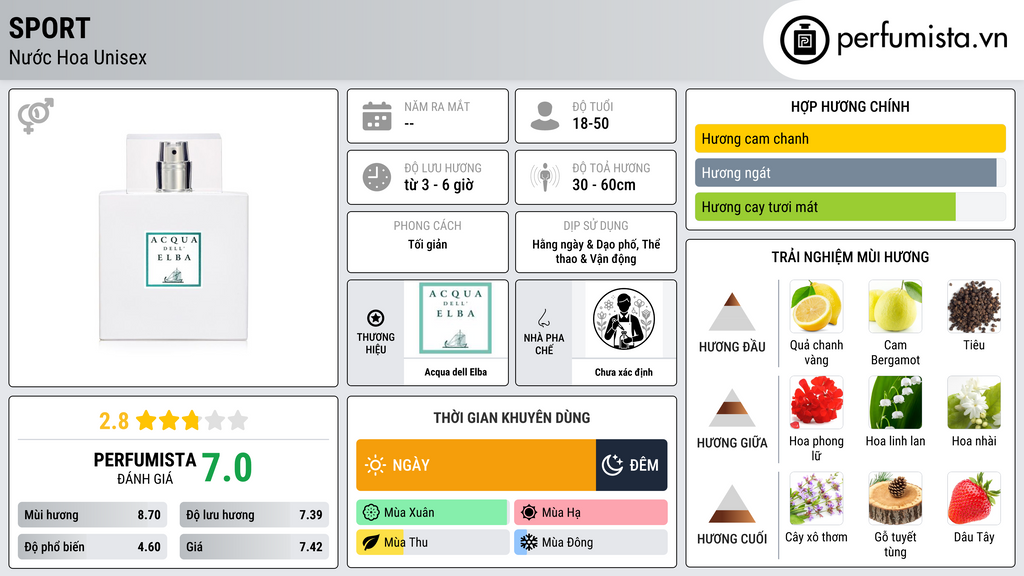
Task: Click the 18-50 age range value
Action: [x=590, y=123]
